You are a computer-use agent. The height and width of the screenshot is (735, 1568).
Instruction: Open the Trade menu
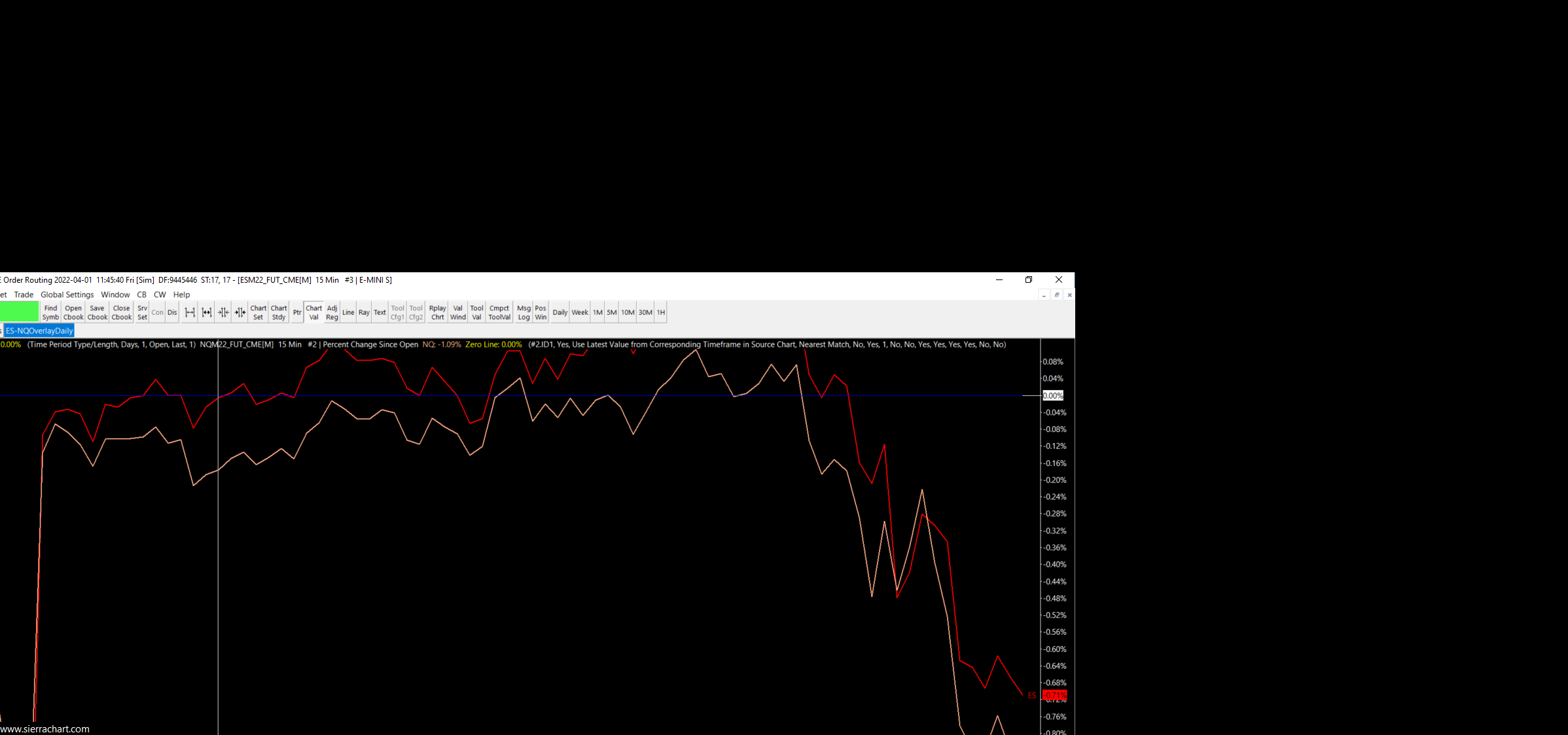click(24, 295)
